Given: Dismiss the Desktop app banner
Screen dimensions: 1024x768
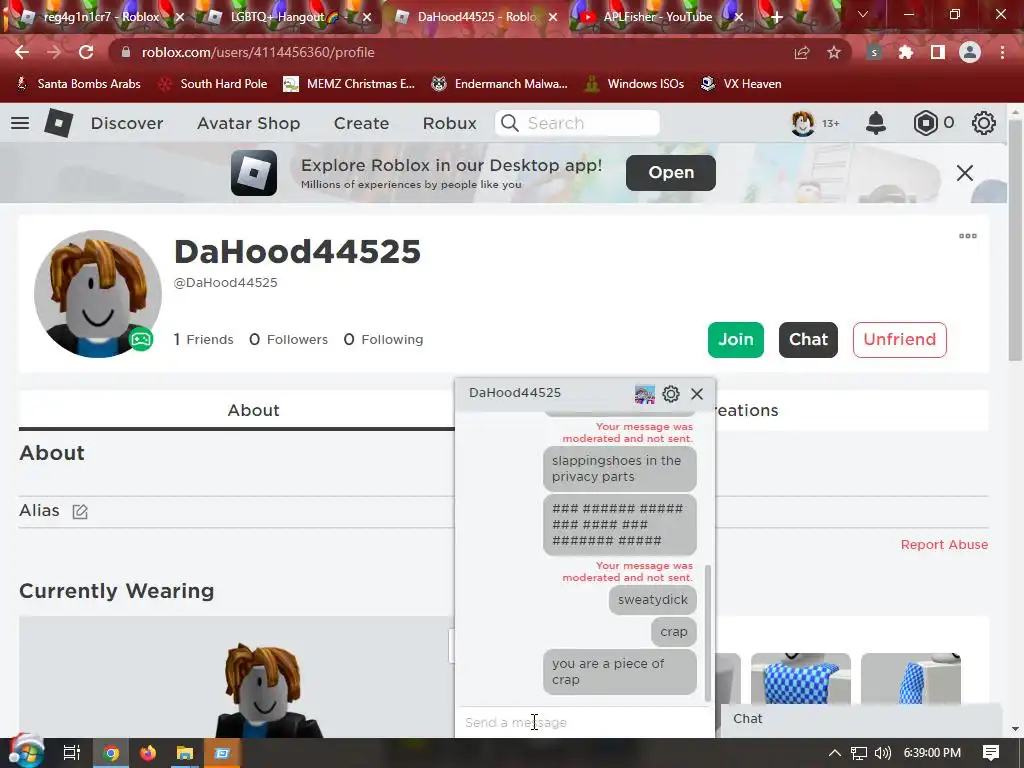Looking at the screenshot, I should point(965,173).
